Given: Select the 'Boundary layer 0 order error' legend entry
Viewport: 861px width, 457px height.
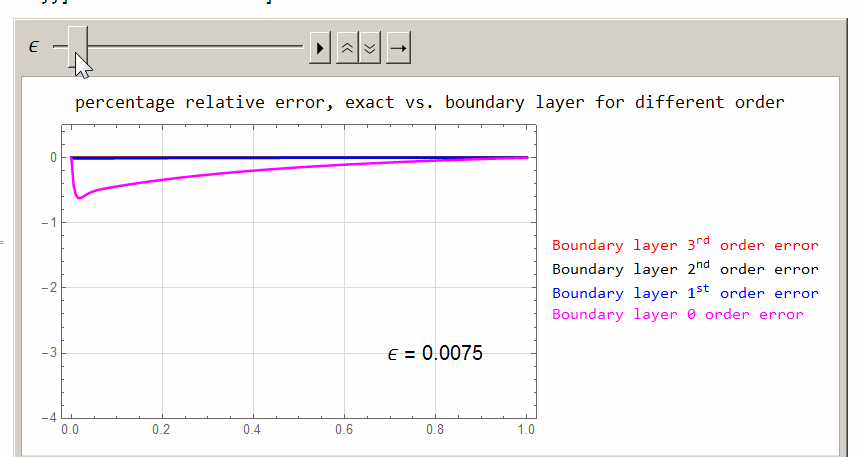Looking at the screenshot, I should pyautogui.click(x=677, y=315).
